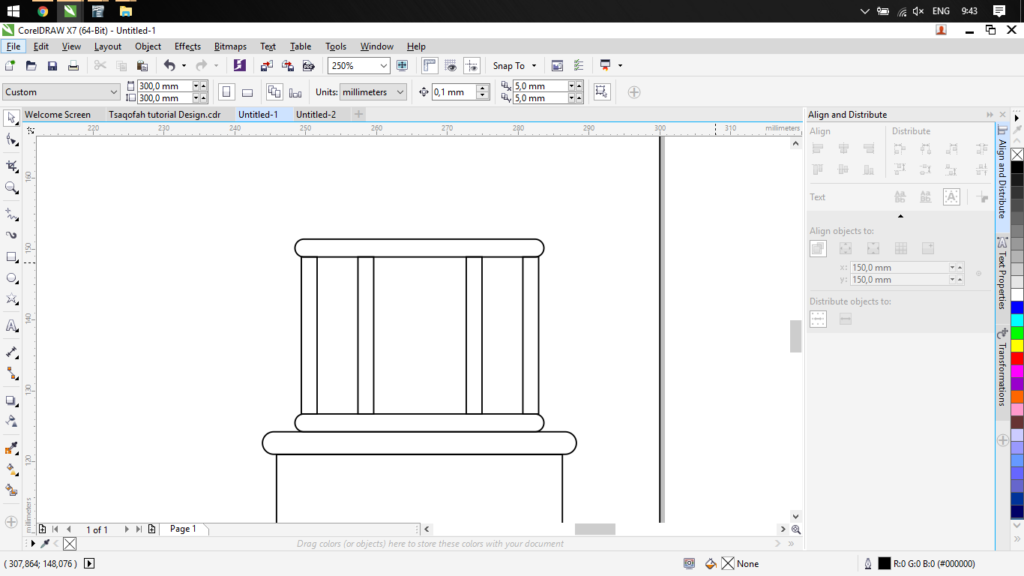Select the Pick tool in the toolbox
Viewport: 1024px width, 576px height.
tap(12, 118)
